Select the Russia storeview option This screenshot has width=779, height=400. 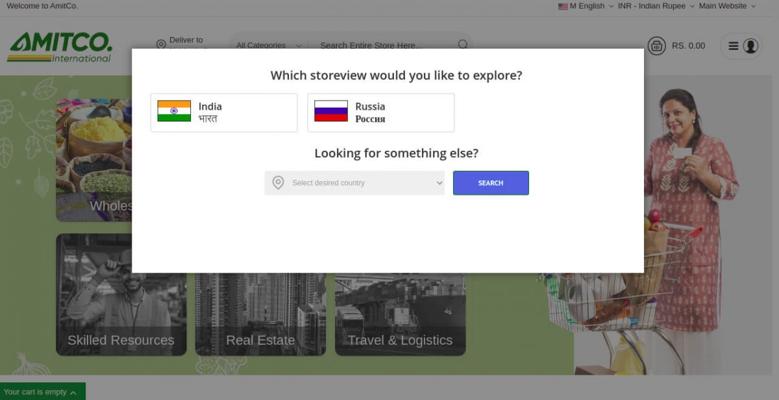click(381, 112)
